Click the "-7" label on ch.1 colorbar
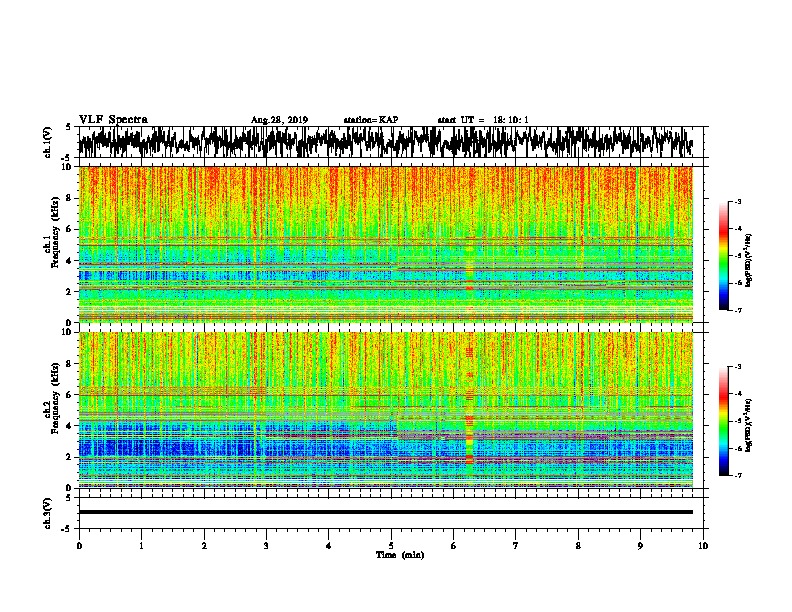The image size is (792, 612). [x=738, y=310]
